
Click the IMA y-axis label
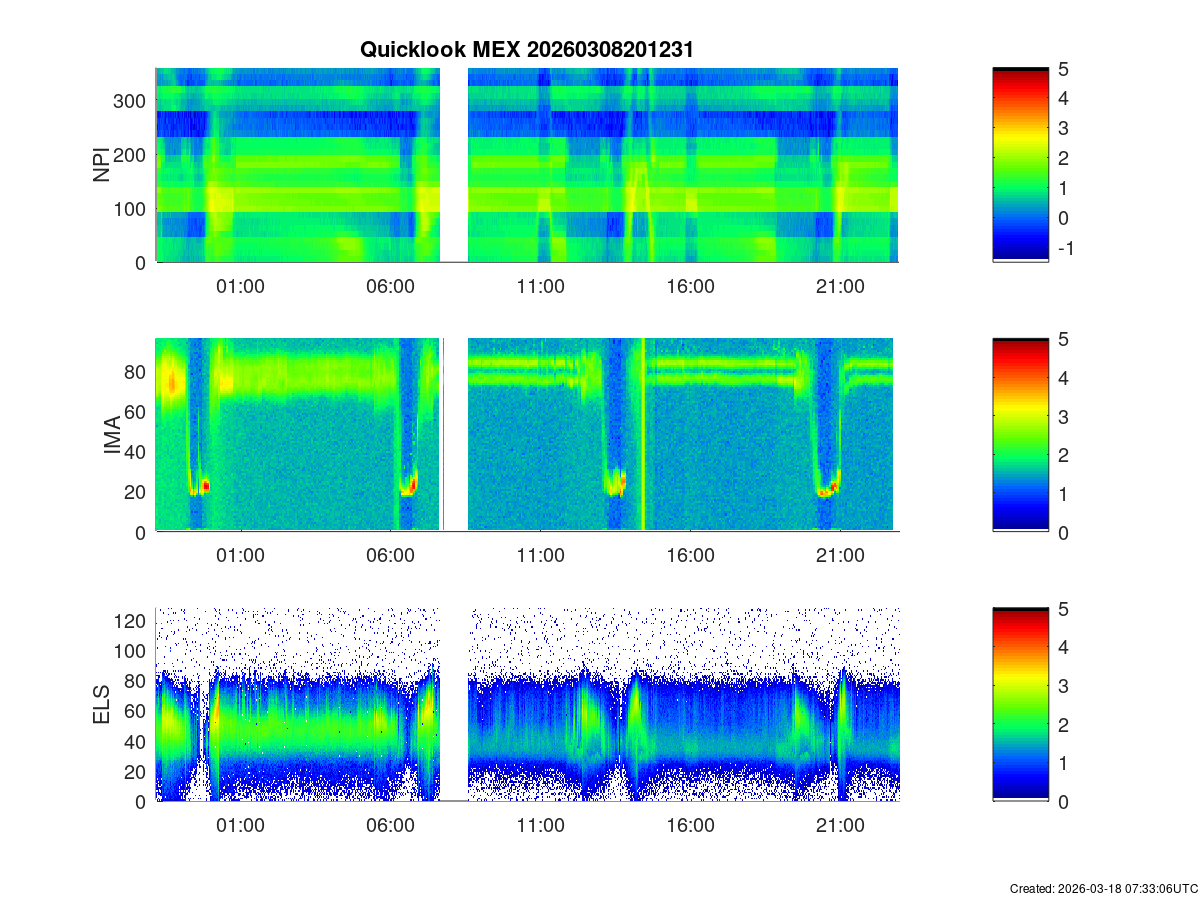tap(112, 435)
